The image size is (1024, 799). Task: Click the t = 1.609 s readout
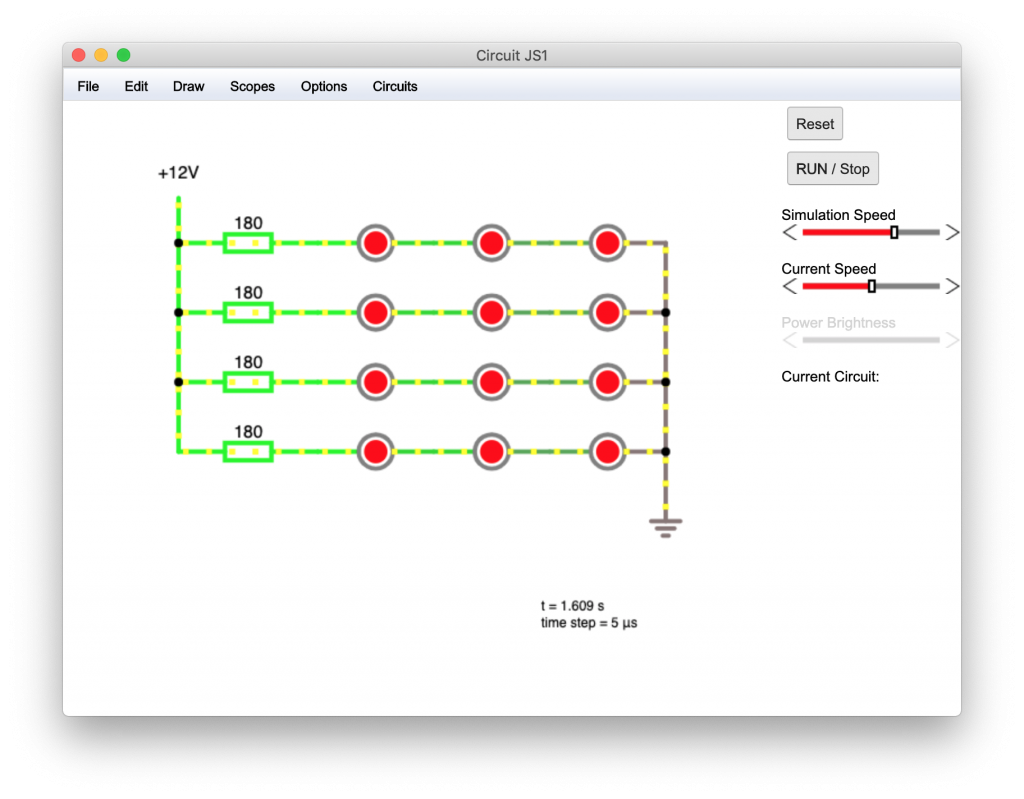tap(572, 606)
